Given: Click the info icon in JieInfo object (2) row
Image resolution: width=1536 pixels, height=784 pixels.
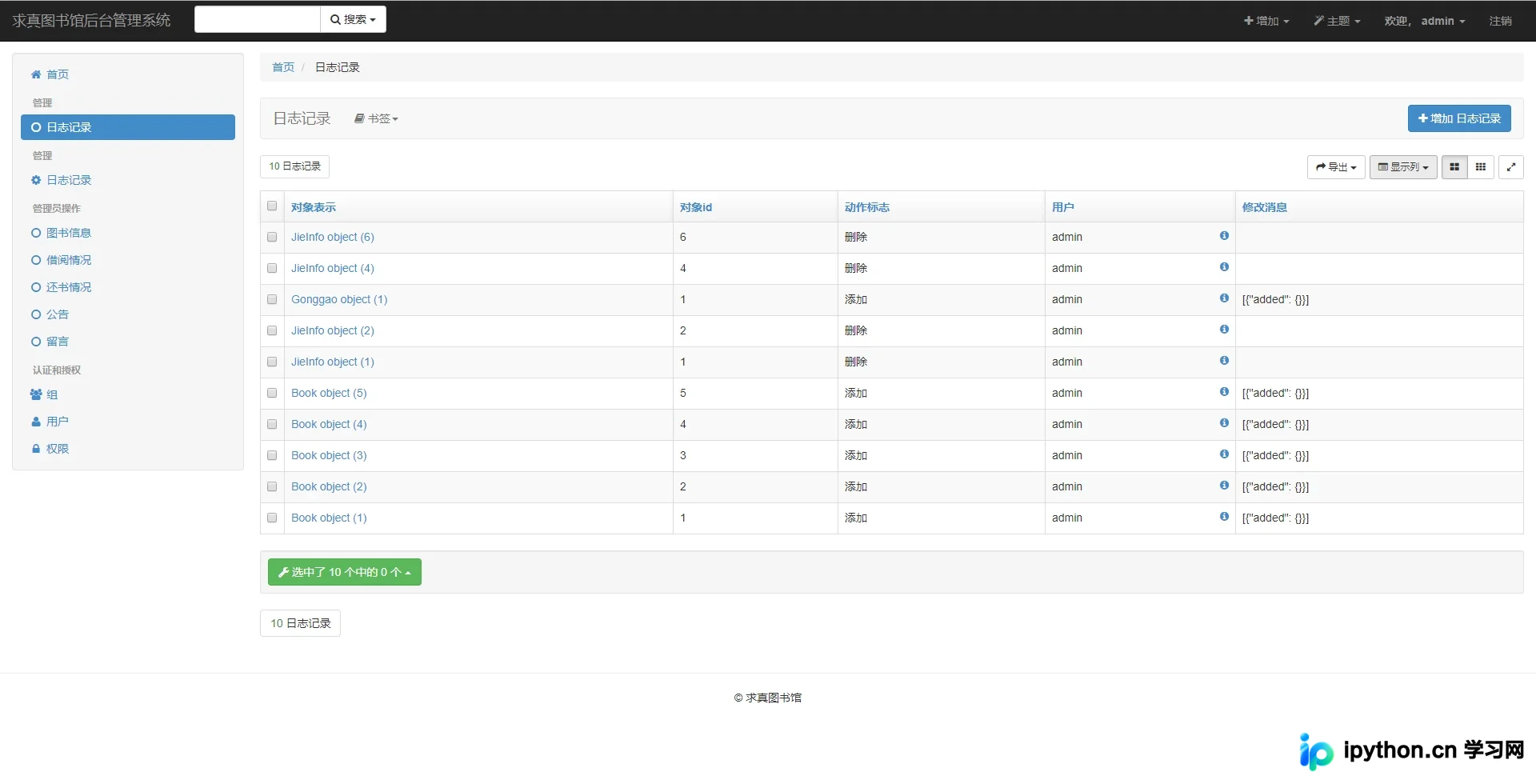Looking at the screenshot, I should coord(1224,329).
